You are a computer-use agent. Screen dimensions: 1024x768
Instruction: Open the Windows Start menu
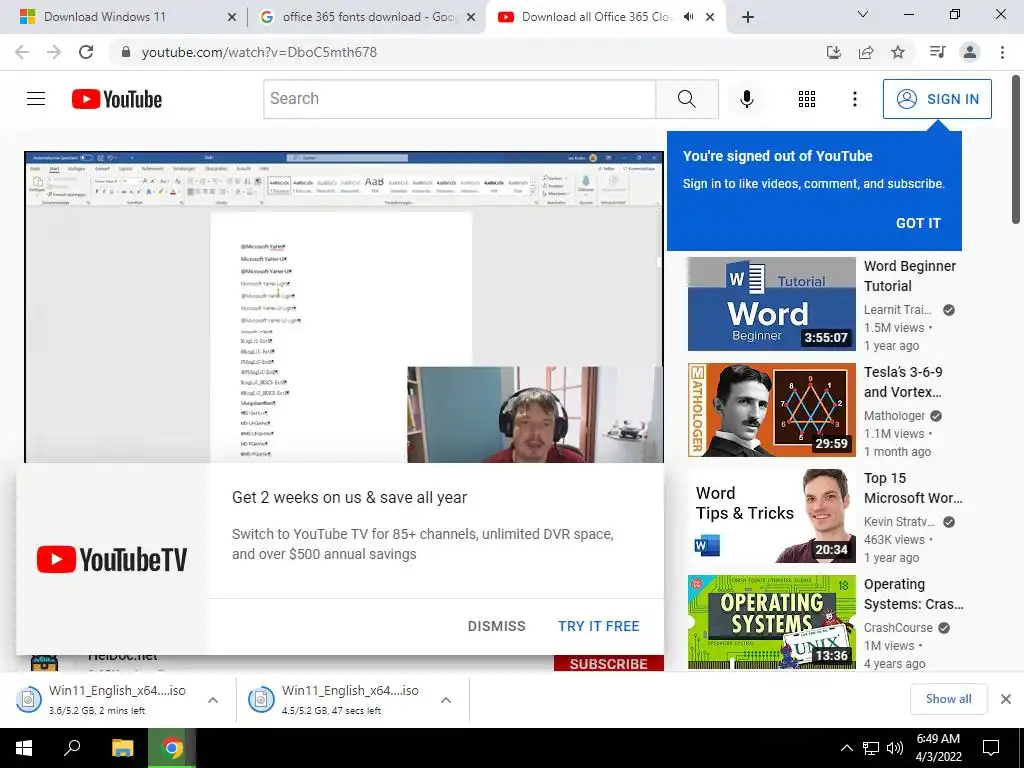(x=24, y=748)
